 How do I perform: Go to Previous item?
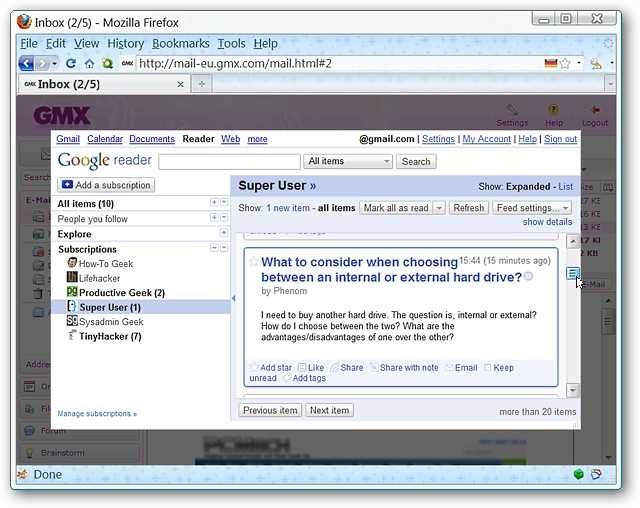270,410
